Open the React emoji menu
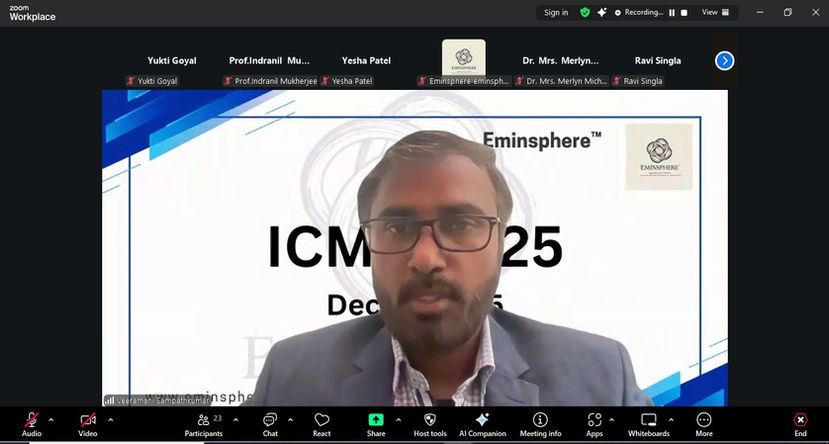 [321, 424]
